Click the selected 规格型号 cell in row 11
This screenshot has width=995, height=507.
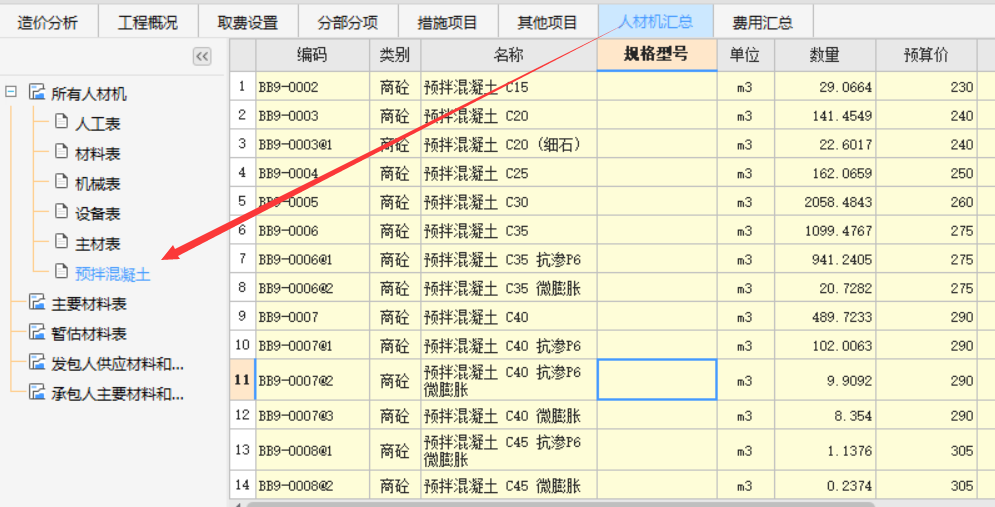point(657,379)
